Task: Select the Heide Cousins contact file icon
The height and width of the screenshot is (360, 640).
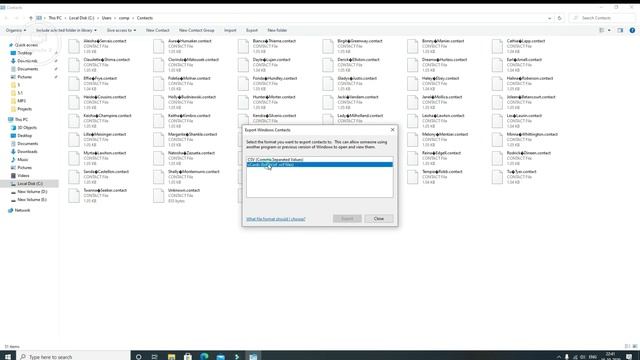Action: coord(74,102)
